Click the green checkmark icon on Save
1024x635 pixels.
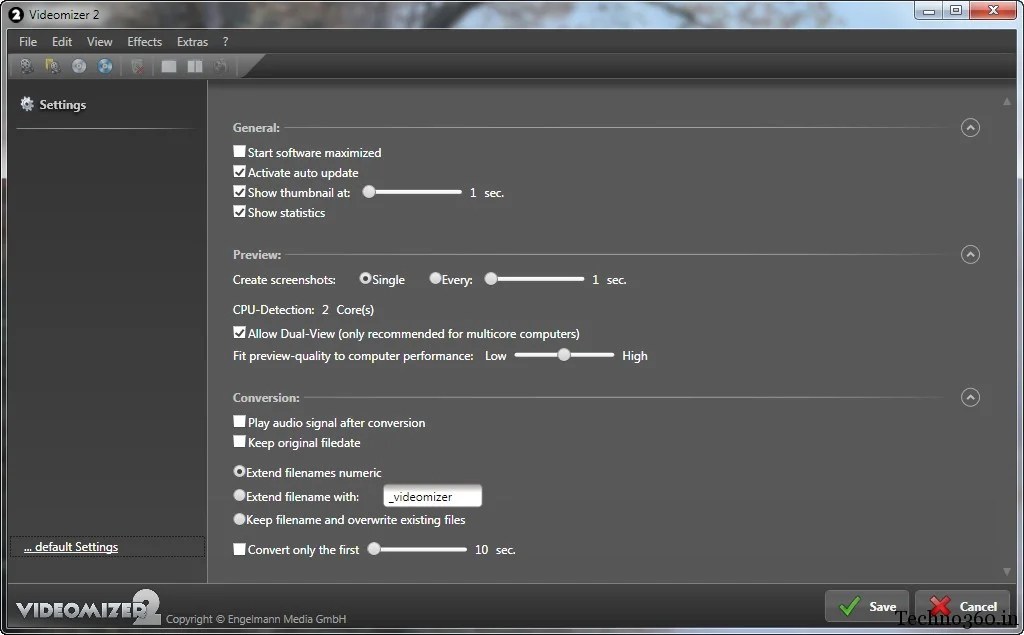click(850, 606)
